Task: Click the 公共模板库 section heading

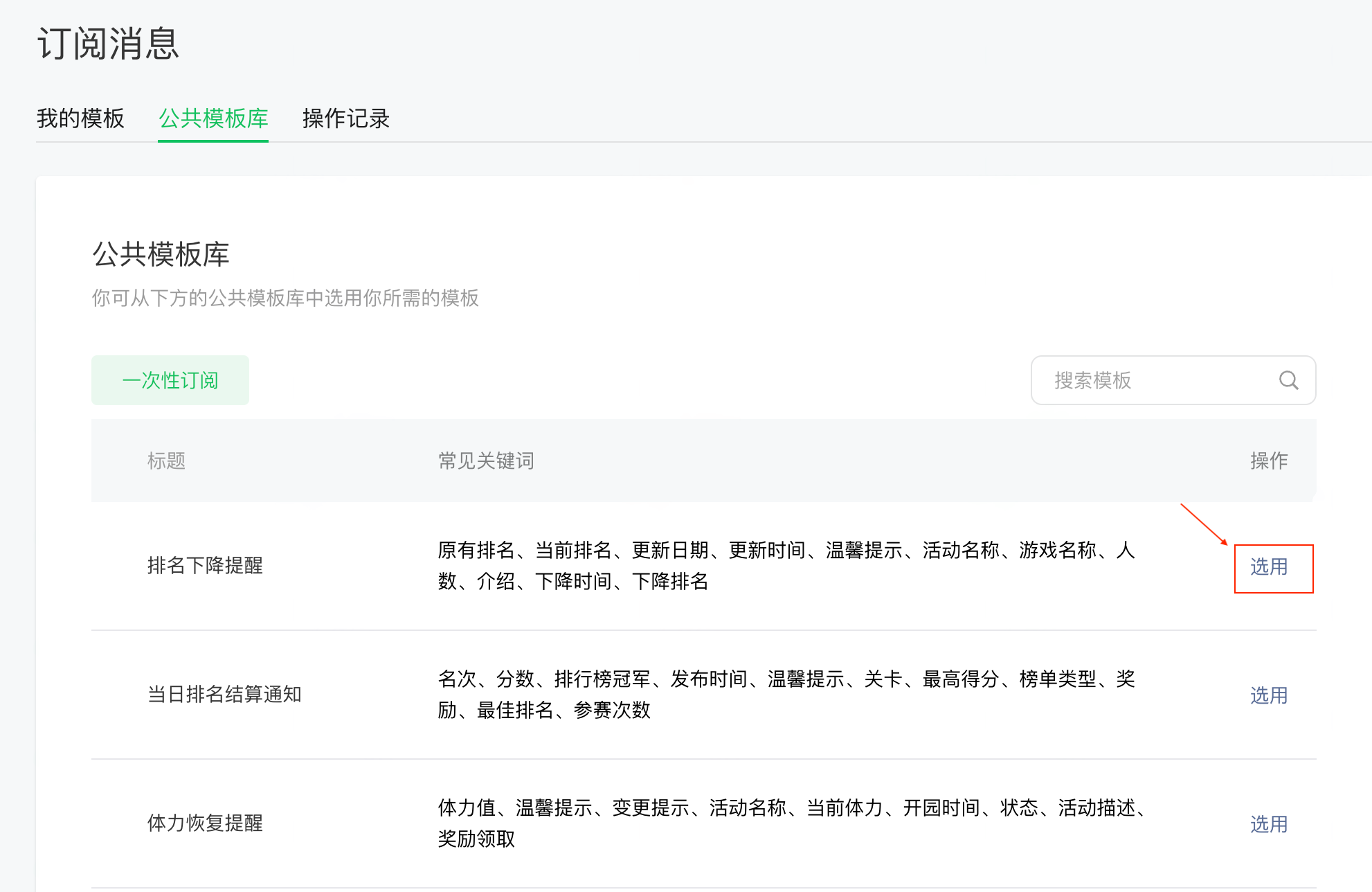Action: point(161,254)
